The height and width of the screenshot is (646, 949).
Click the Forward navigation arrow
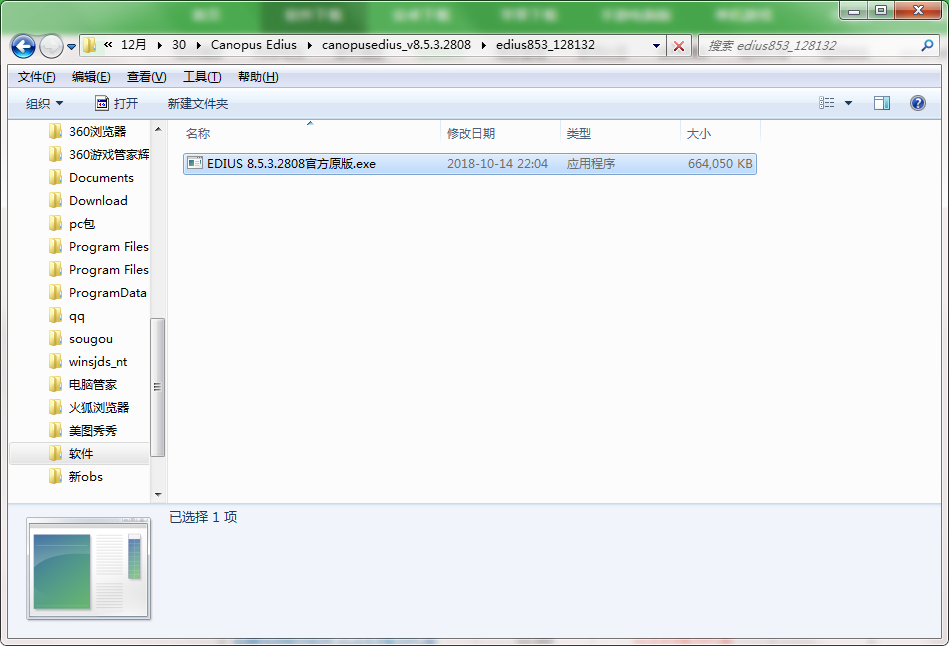click(51, 46)
